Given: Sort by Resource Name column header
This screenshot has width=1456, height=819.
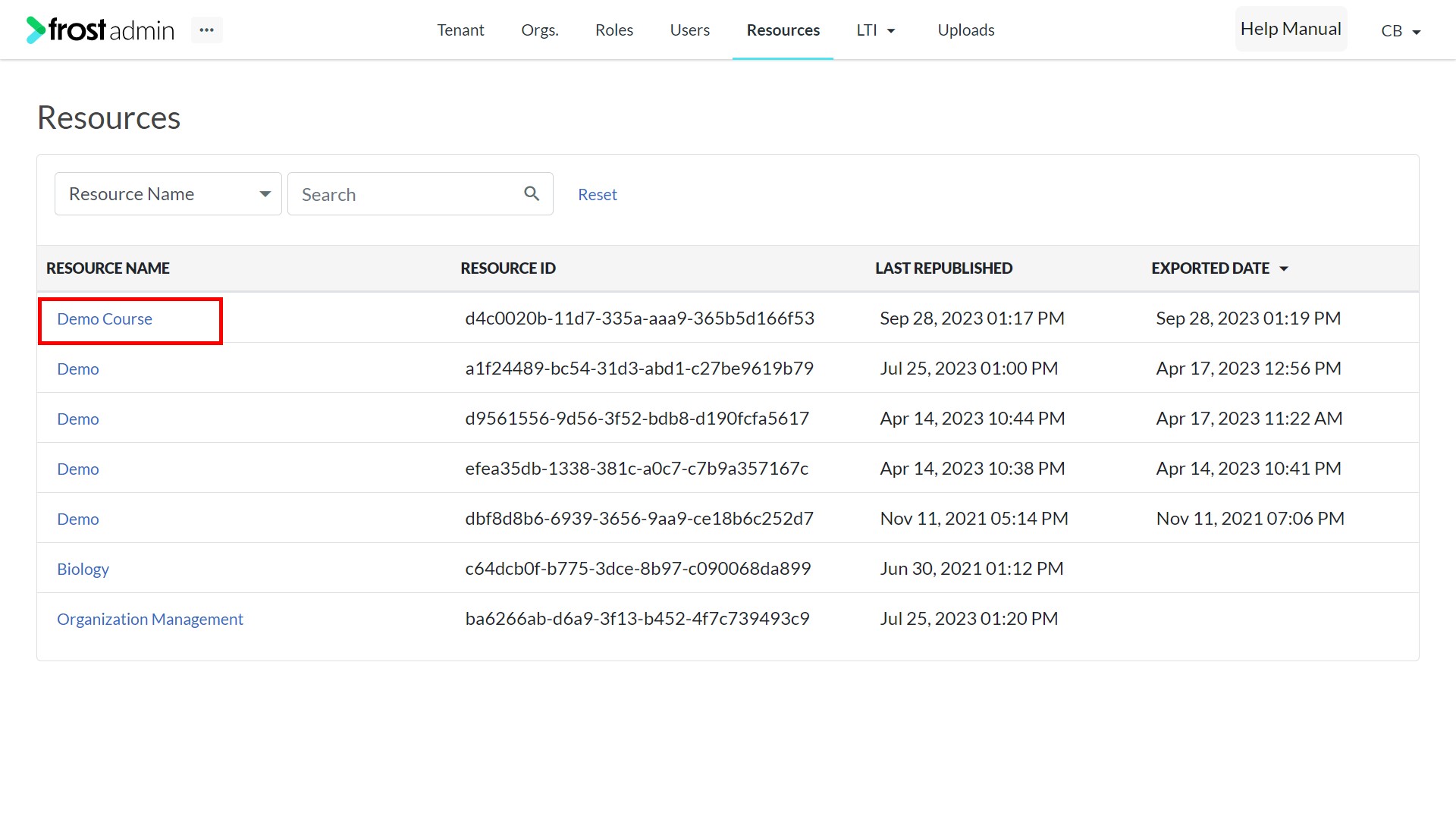Looking at the screenshot, I should 108,268.
